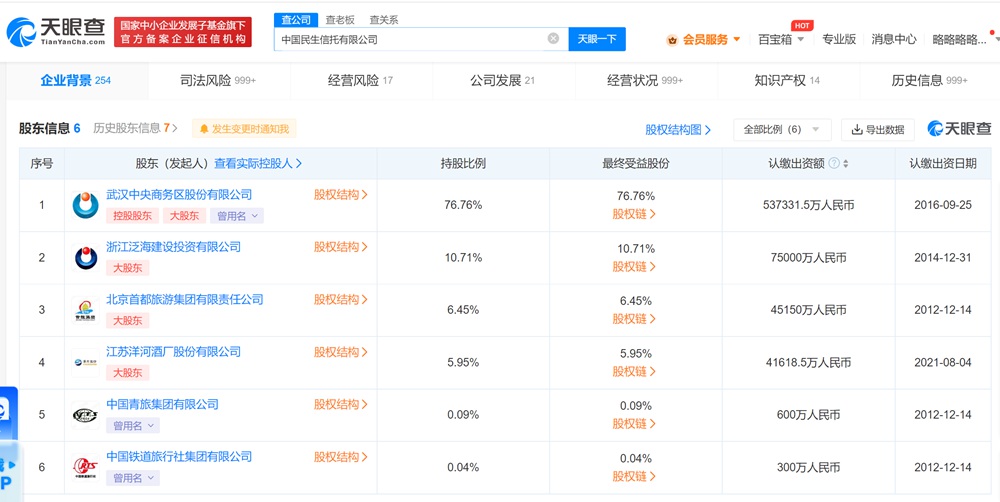This screenshot has width=1000, height=502.
Task: Click the Tianyancha watermark logo beside export
Action: (x=959, y=129)
